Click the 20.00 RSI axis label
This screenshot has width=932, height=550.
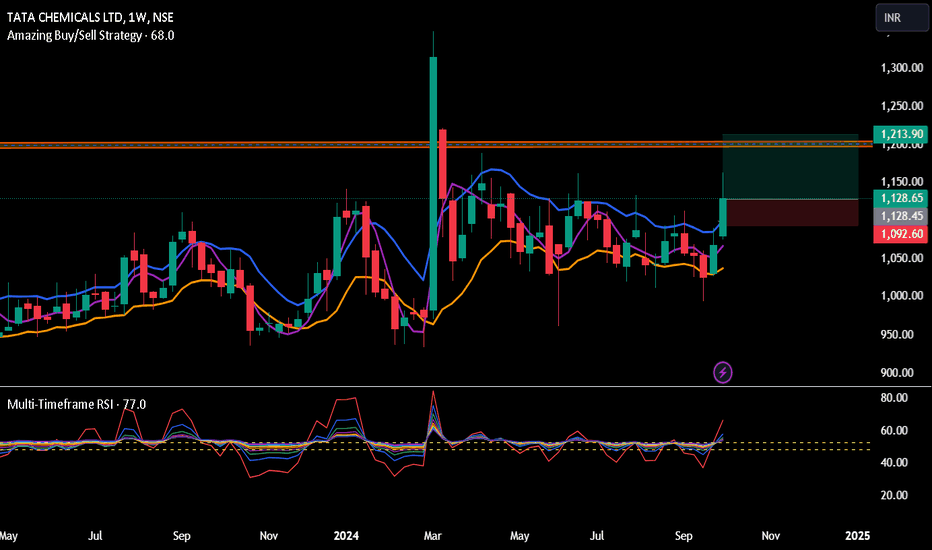894,495
